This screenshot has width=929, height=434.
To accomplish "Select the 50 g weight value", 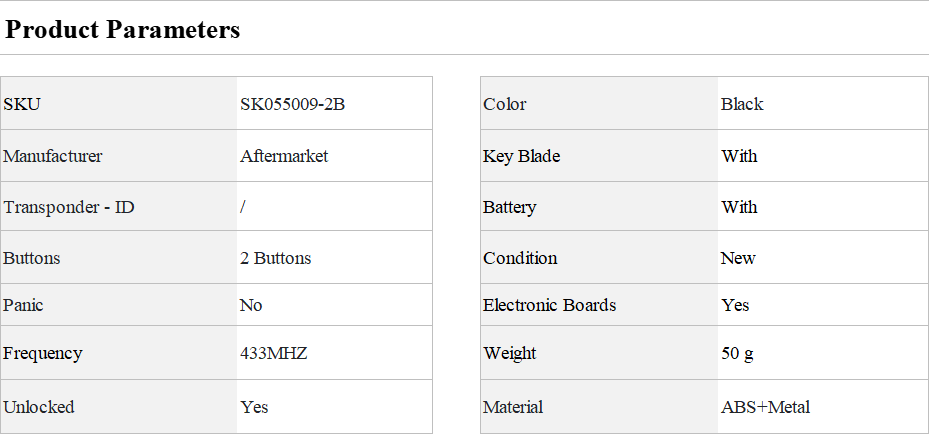I will point(738,353).
